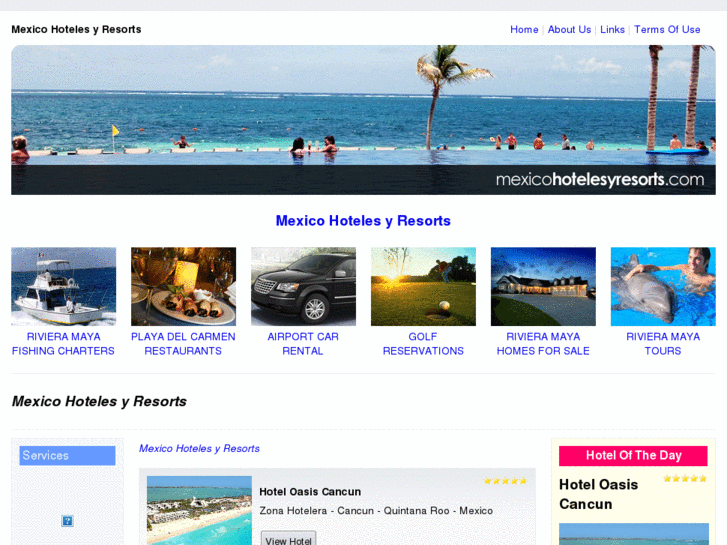Open Riviera Maya Tours link
This screenshot has height=545, width=727.
tap(663, 344)
